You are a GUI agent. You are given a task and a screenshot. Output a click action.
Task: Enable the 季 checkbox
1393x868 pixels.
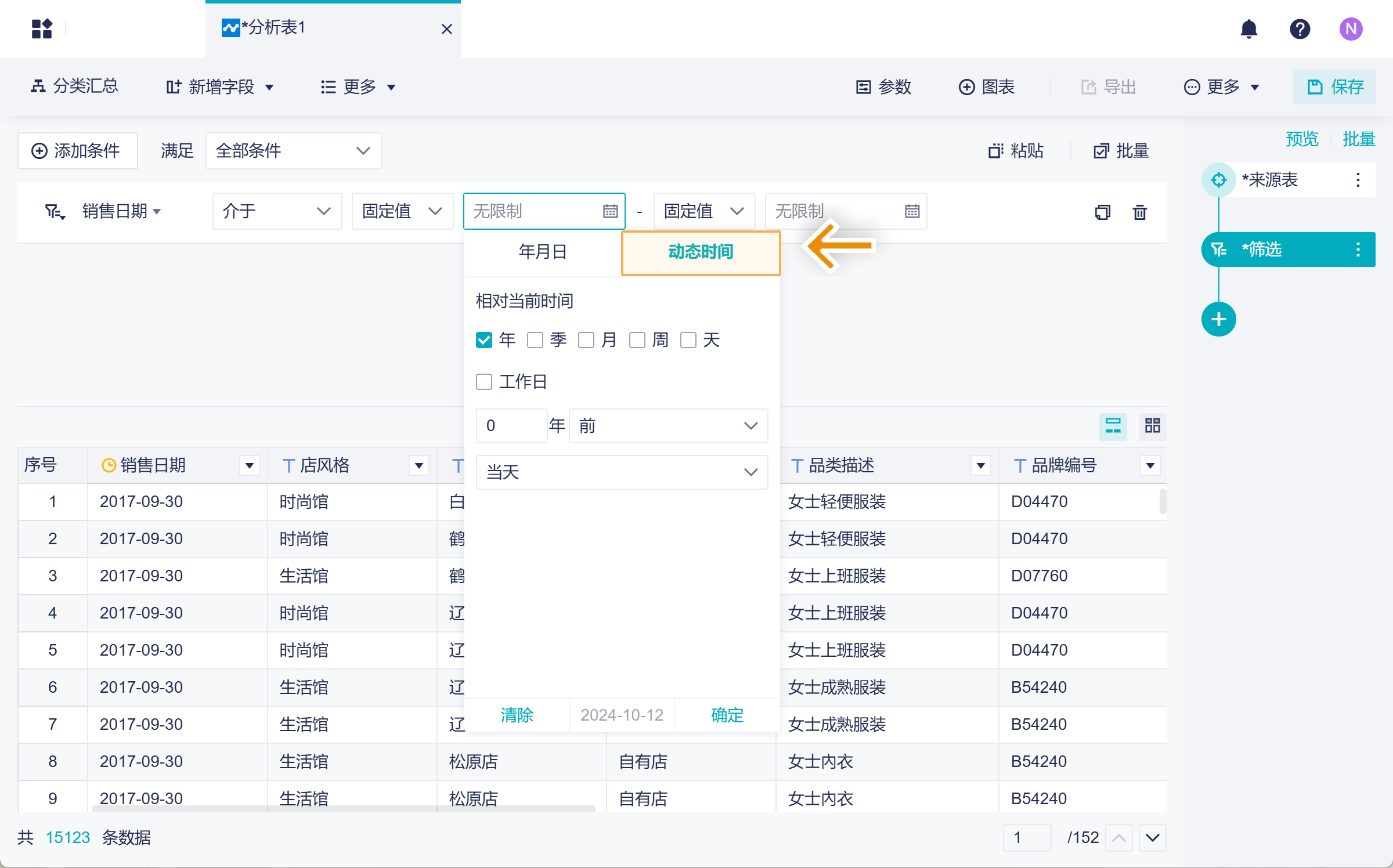535,340
